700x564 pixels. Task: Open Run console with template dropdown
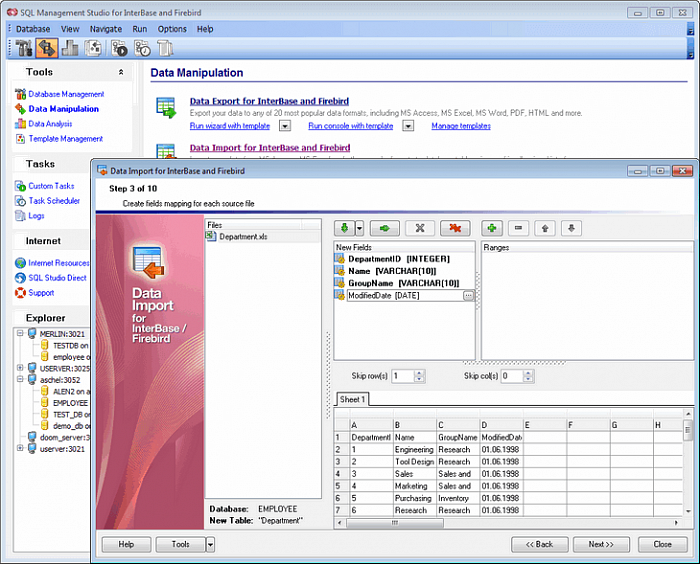408,126
